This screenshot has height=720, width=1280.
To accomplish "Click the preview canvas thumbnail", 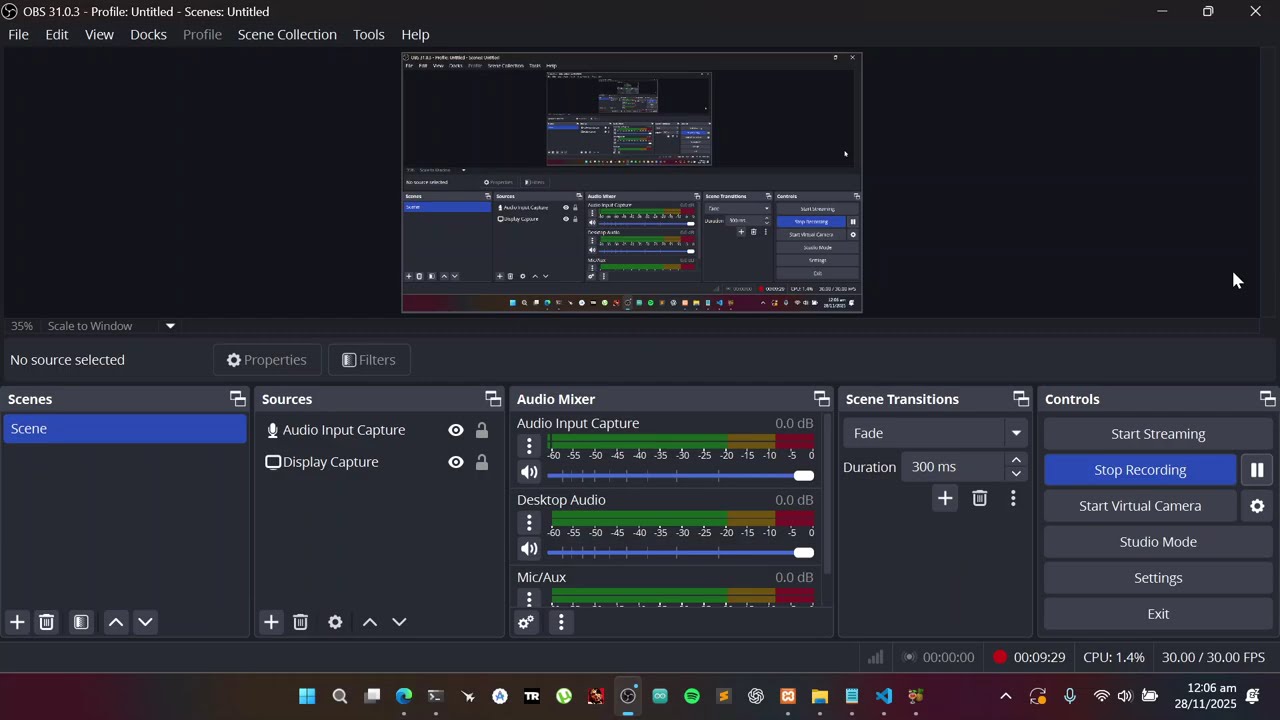I will coord(632,183).
